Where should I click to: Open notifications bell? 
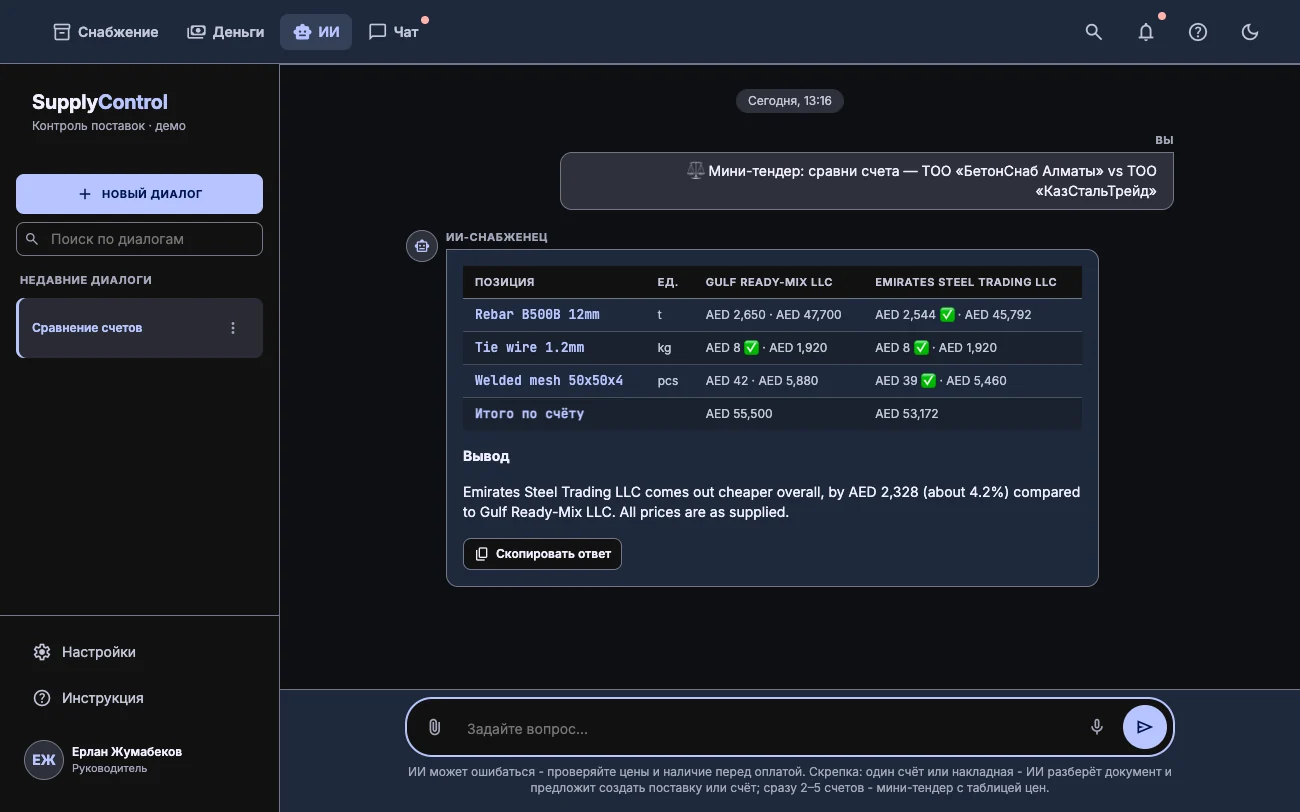click(x=1146, y=32)
